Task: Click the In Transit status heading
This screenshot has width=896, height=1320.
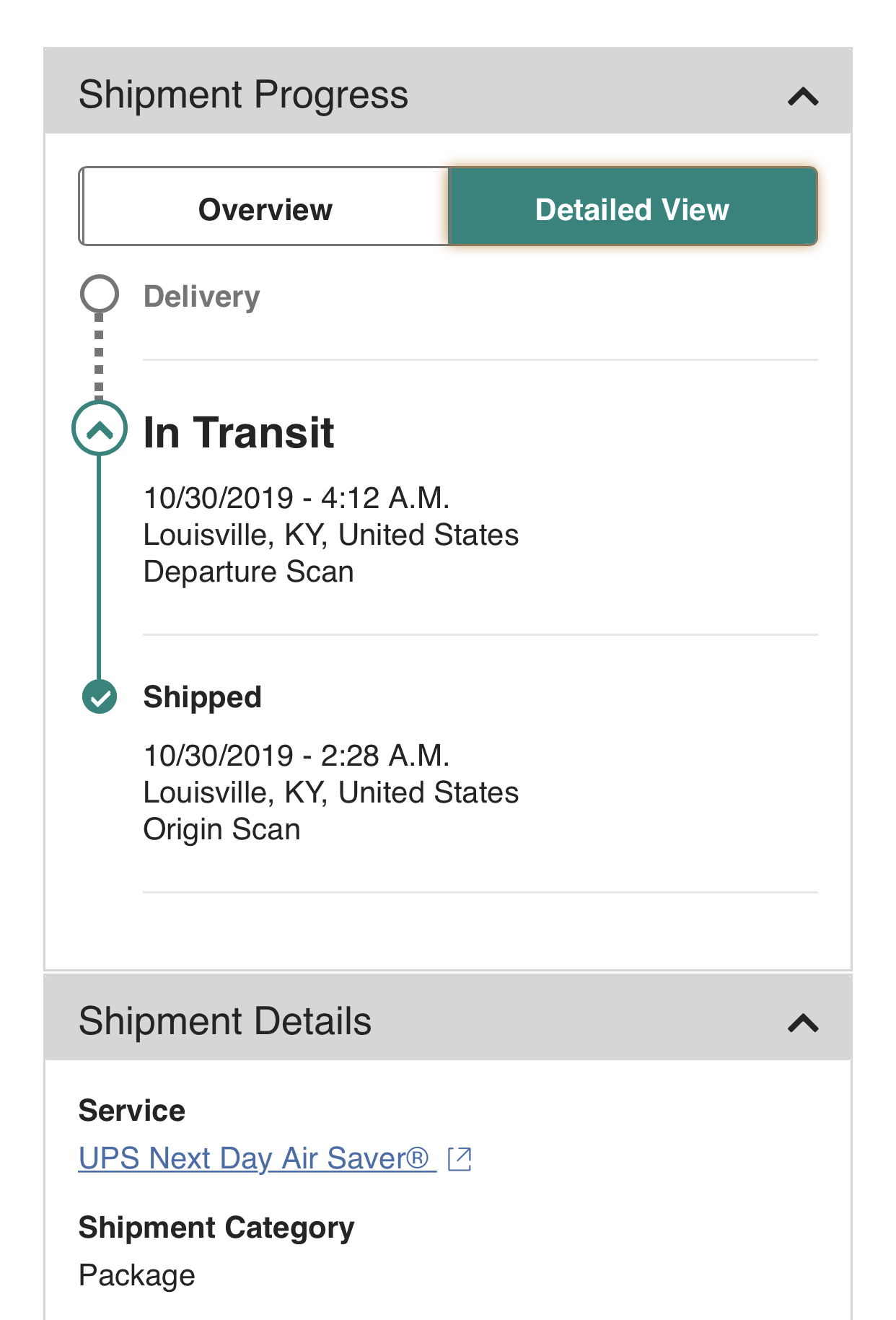Action: [x=239, y=433]
